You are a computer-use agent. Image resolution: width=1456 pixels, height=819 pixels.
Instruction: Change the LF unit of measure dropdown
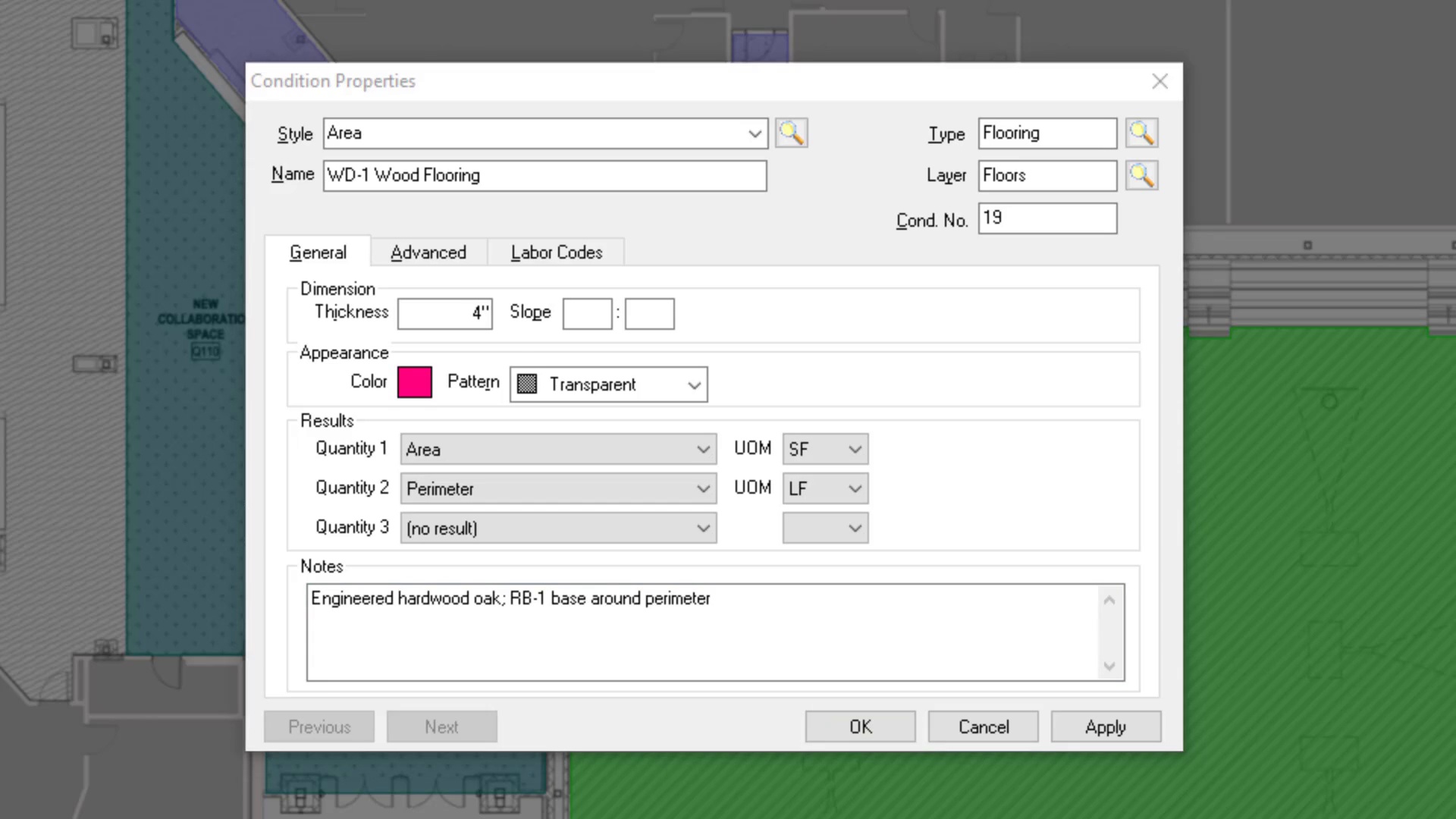tap(854, 489)
